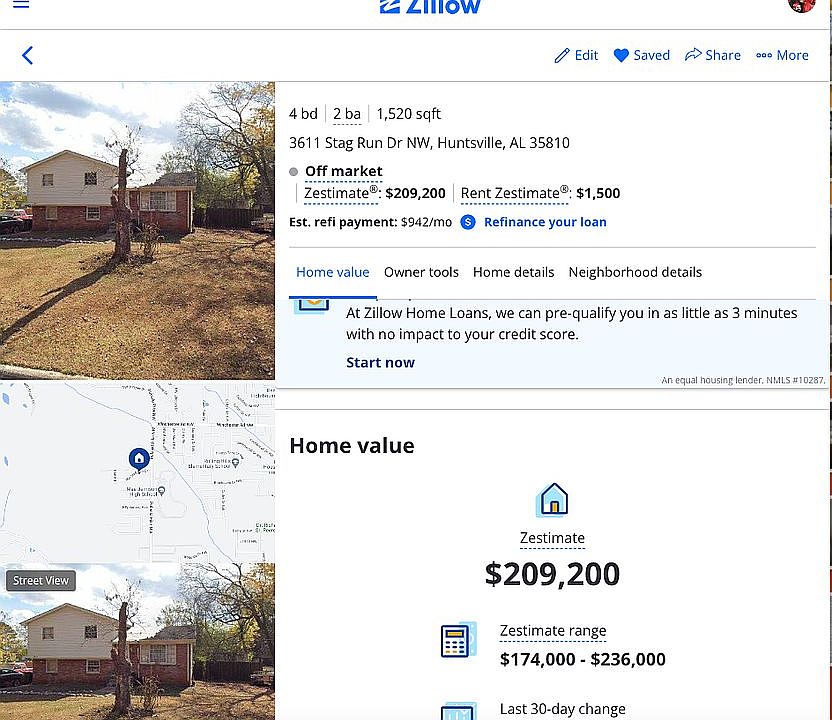832x720 pixels.
Task: Click the home pin on the map
Action: [139, 459]
